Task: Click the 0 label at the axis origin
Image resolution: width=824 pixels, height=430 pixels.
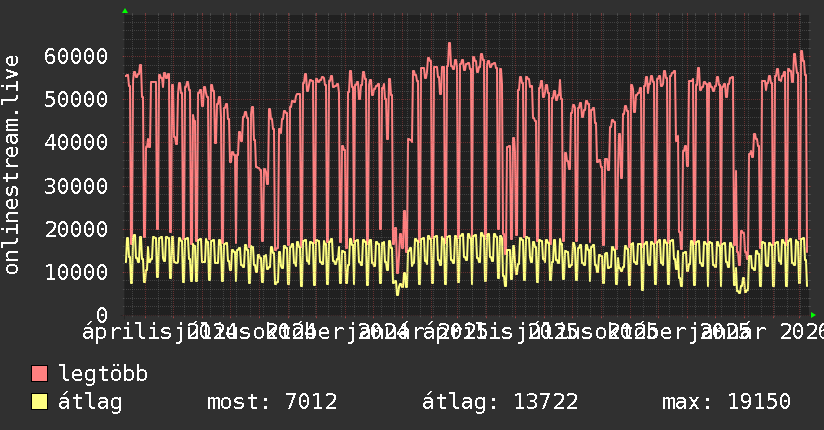Action: coord(101,314)
